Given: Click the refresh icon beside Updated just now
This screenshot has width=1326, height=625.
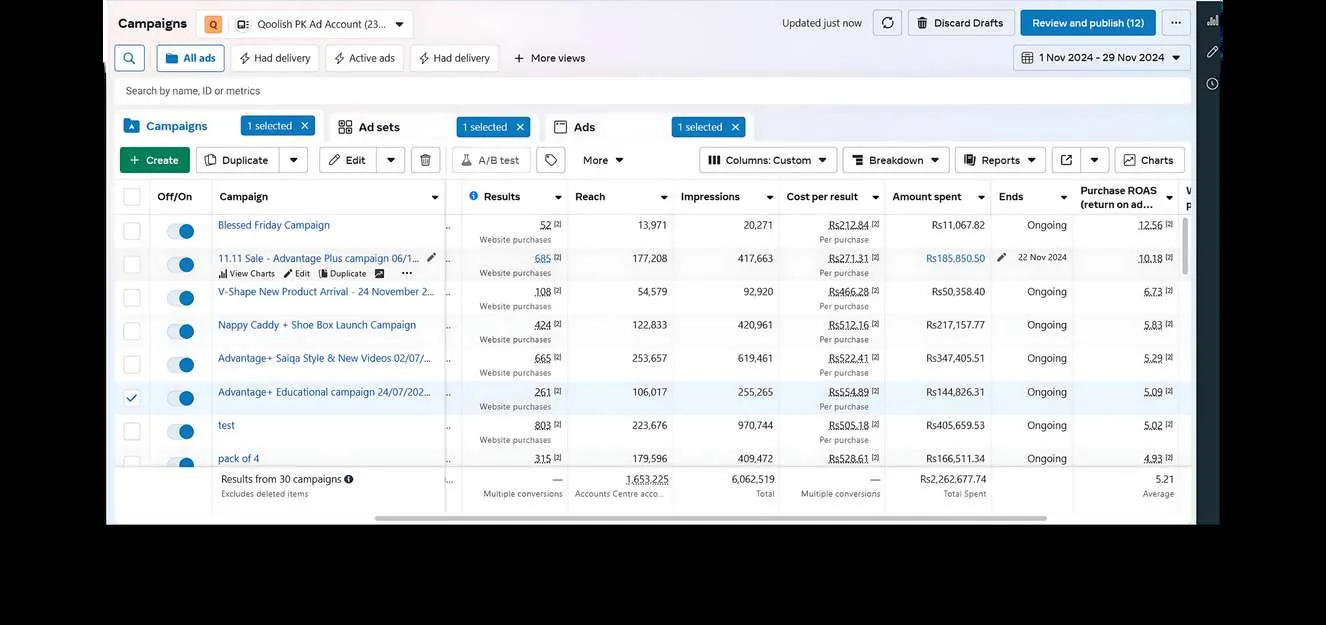Looking at the screenshot, I should (887, 23).
